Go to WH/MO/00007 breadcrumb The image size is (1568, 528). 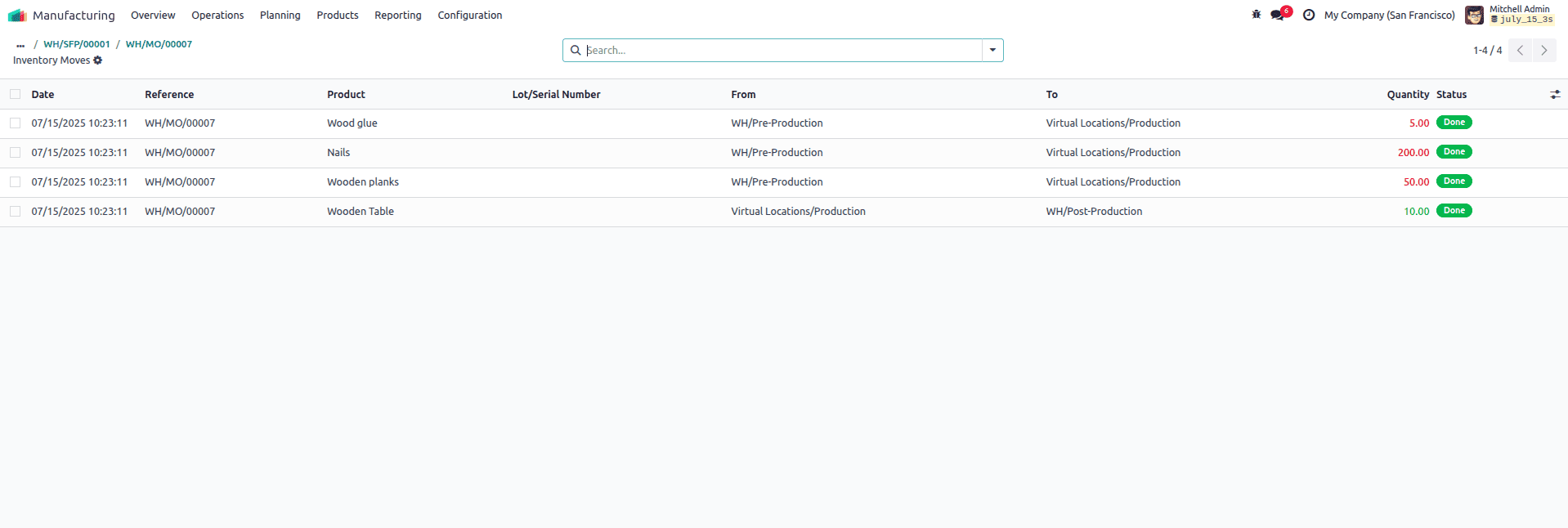[x=159, y=45]
